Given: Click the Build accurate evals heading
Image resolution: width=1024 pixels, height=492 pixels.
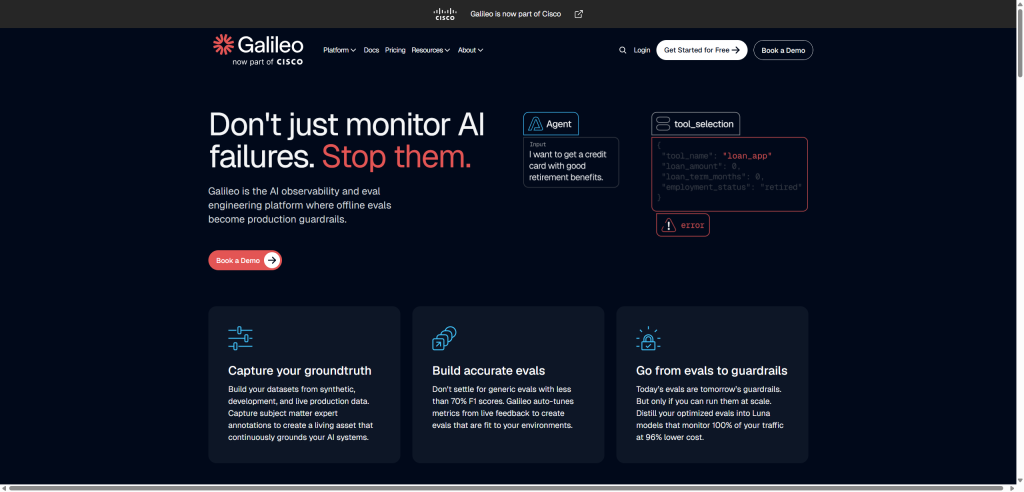Looking at the screenshot, I should 488,371.
